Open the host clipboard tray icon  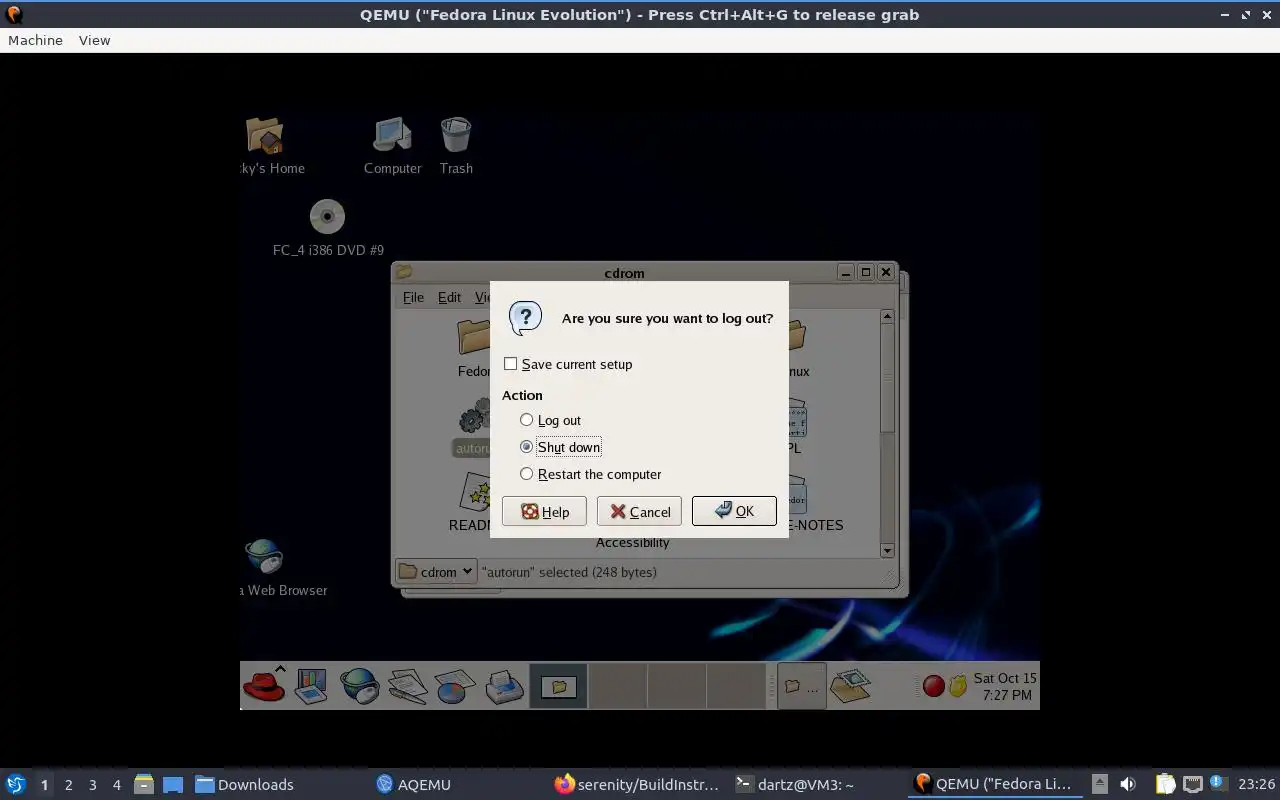coord(1166,784)
